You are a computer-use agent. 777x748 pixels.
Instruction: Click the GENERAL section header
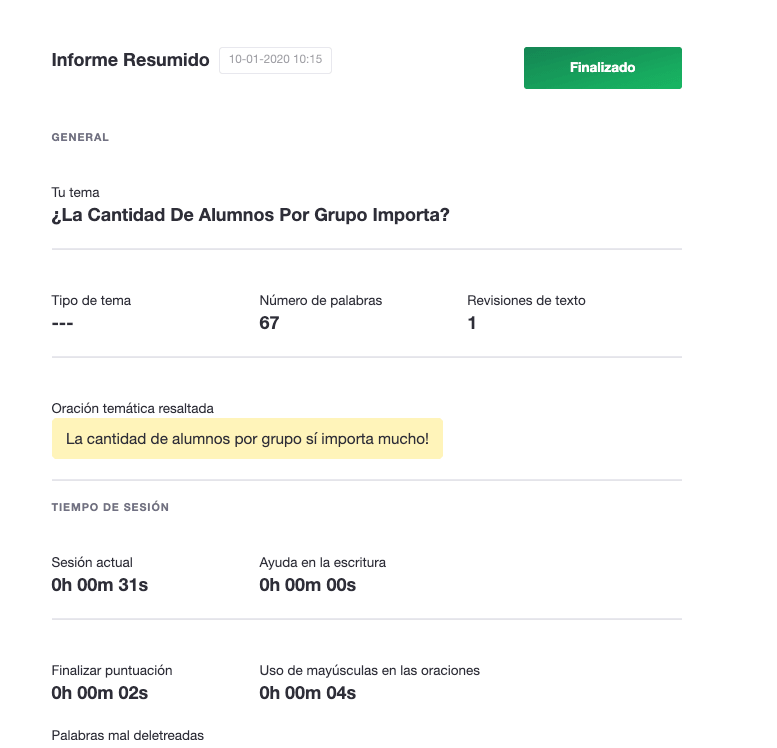pos(80,137)
